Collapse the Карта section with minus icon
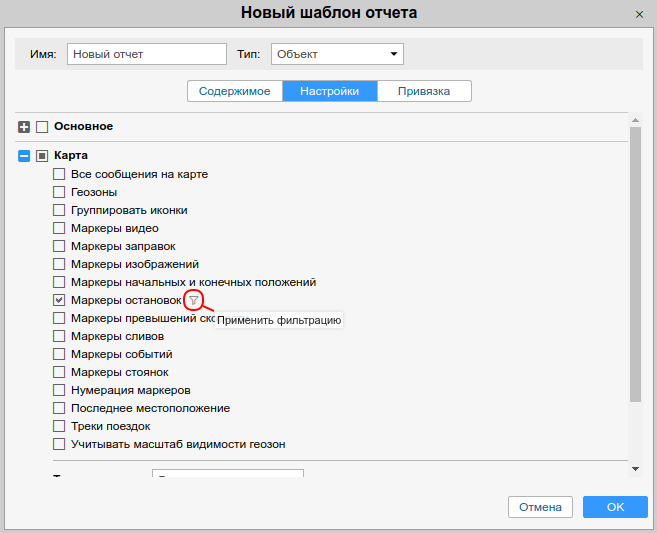 [25, 156]
